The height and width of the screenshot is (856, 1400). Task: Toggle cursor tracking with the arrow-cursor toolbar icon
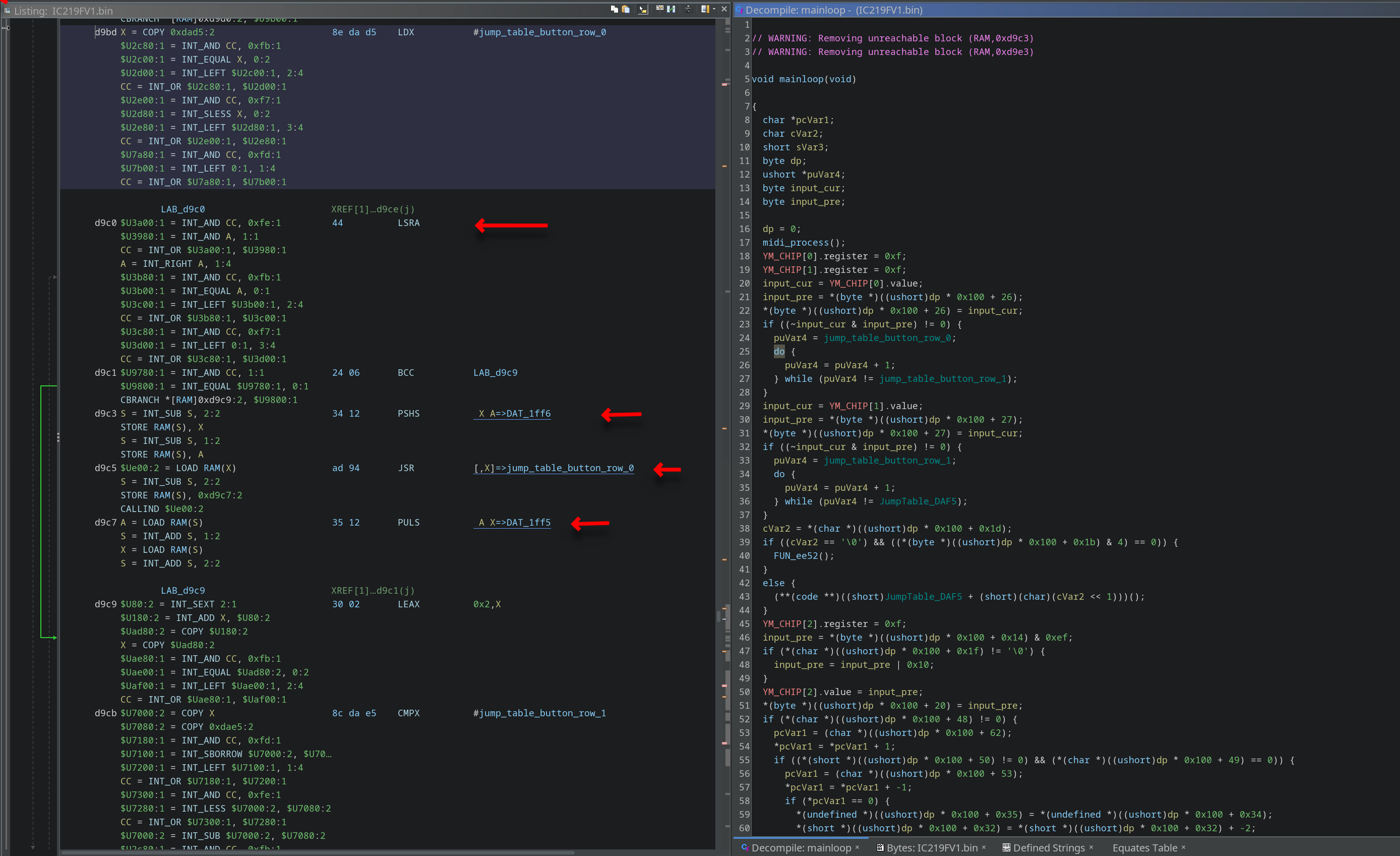click(x=643, y=10)
